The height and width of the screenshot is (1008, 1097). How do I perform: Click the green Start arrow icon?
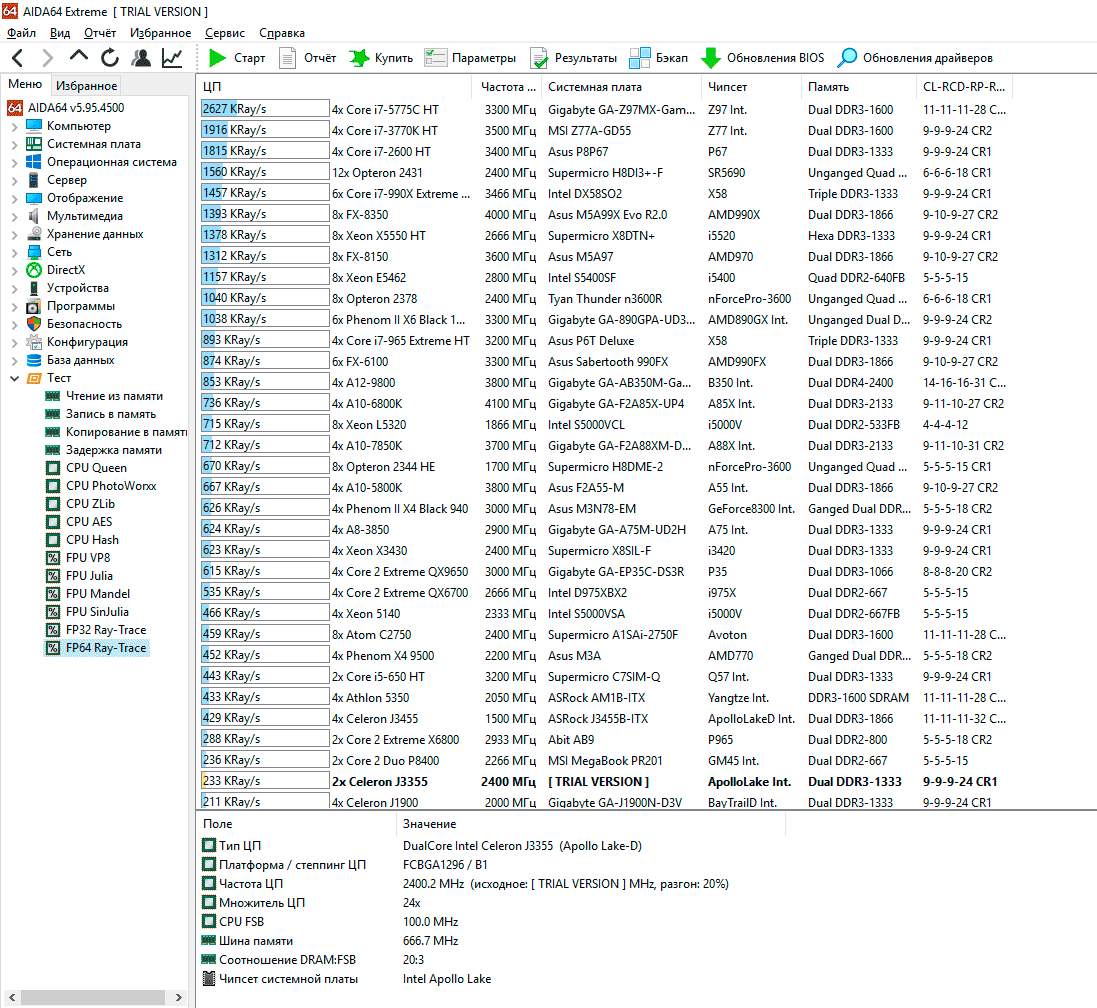tap(217, 58)
